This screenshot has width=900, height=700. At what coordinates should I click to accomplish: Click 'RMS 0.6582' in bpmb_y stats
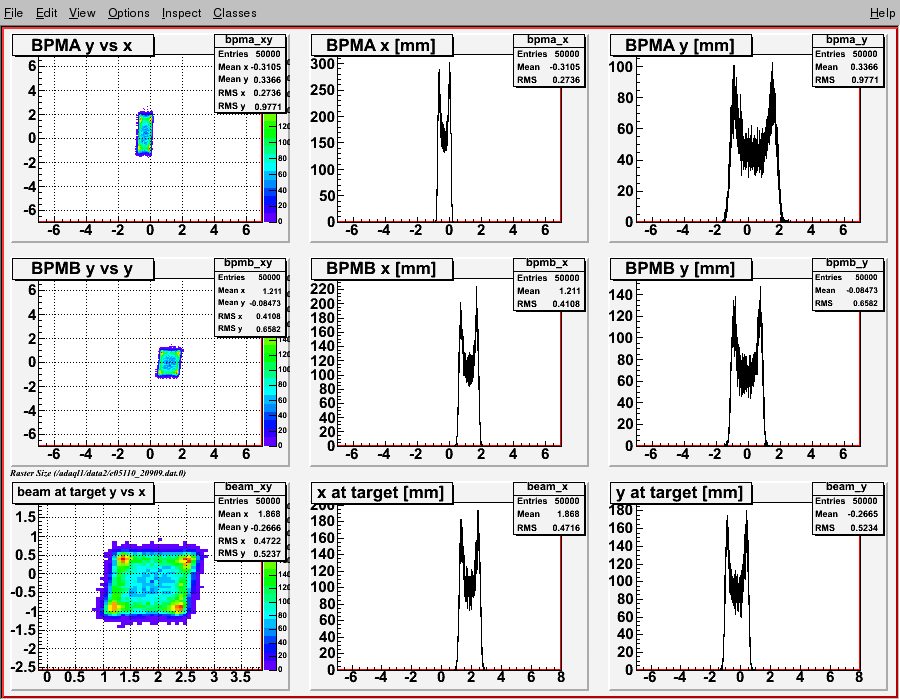point(848,303)
